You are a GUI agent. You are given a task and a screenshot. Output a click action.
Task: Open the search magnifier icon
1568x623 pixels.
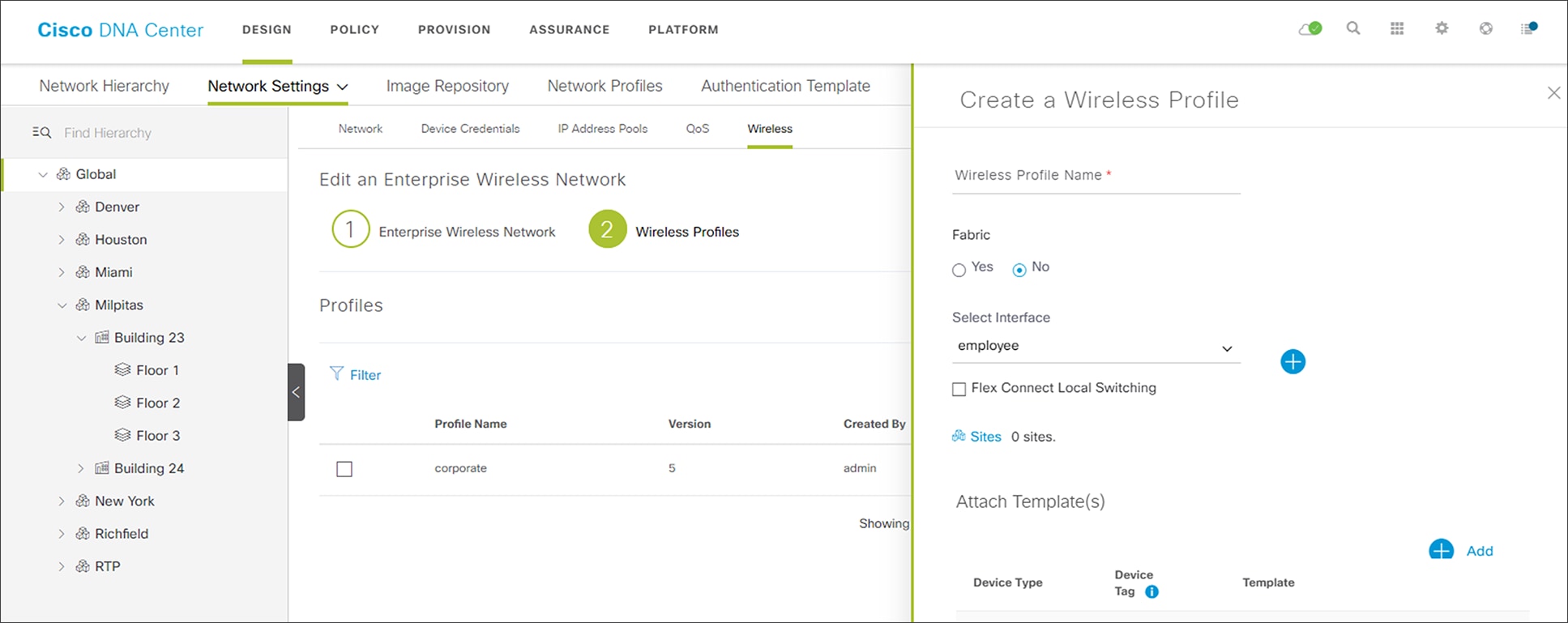pyautogui.click(x=1353, y=28)
